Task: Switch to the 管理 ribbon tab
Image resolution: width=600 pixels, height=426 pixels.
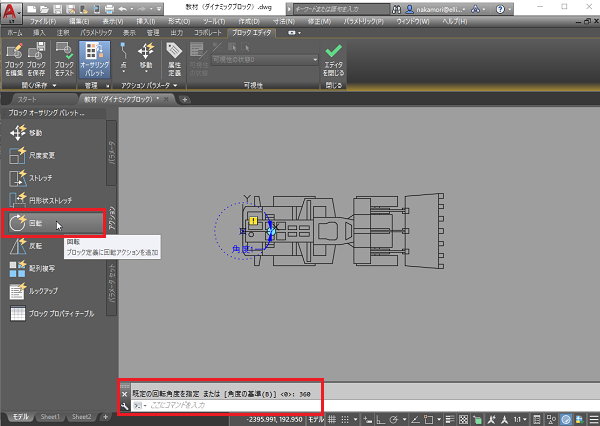Action: click(x=153, y=33)
